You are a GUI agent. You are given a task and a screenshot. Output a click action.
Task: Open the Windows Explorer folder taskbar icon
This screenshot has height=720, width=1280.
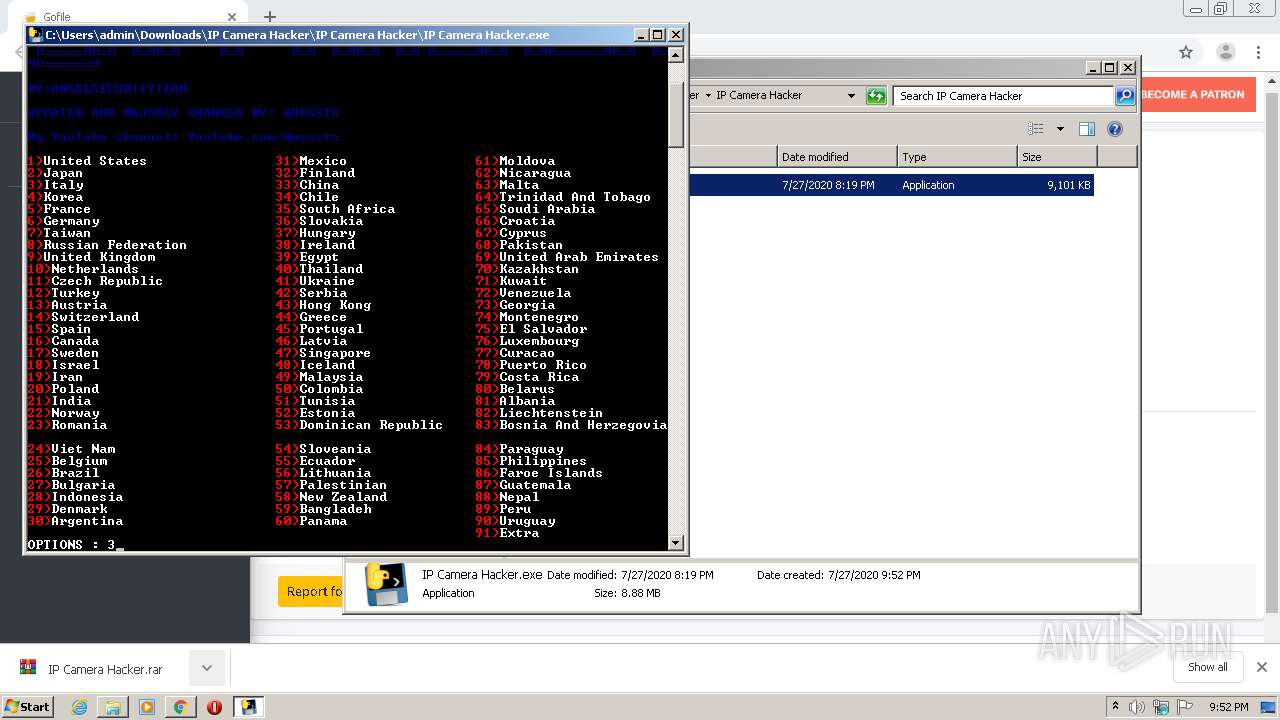coord(113,707)
